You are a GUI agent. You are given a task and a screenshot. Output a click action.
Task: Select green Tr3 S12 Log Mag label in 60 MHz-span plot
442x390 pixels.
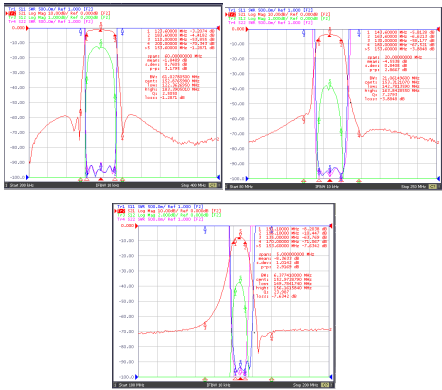click(x=59, y=17)
